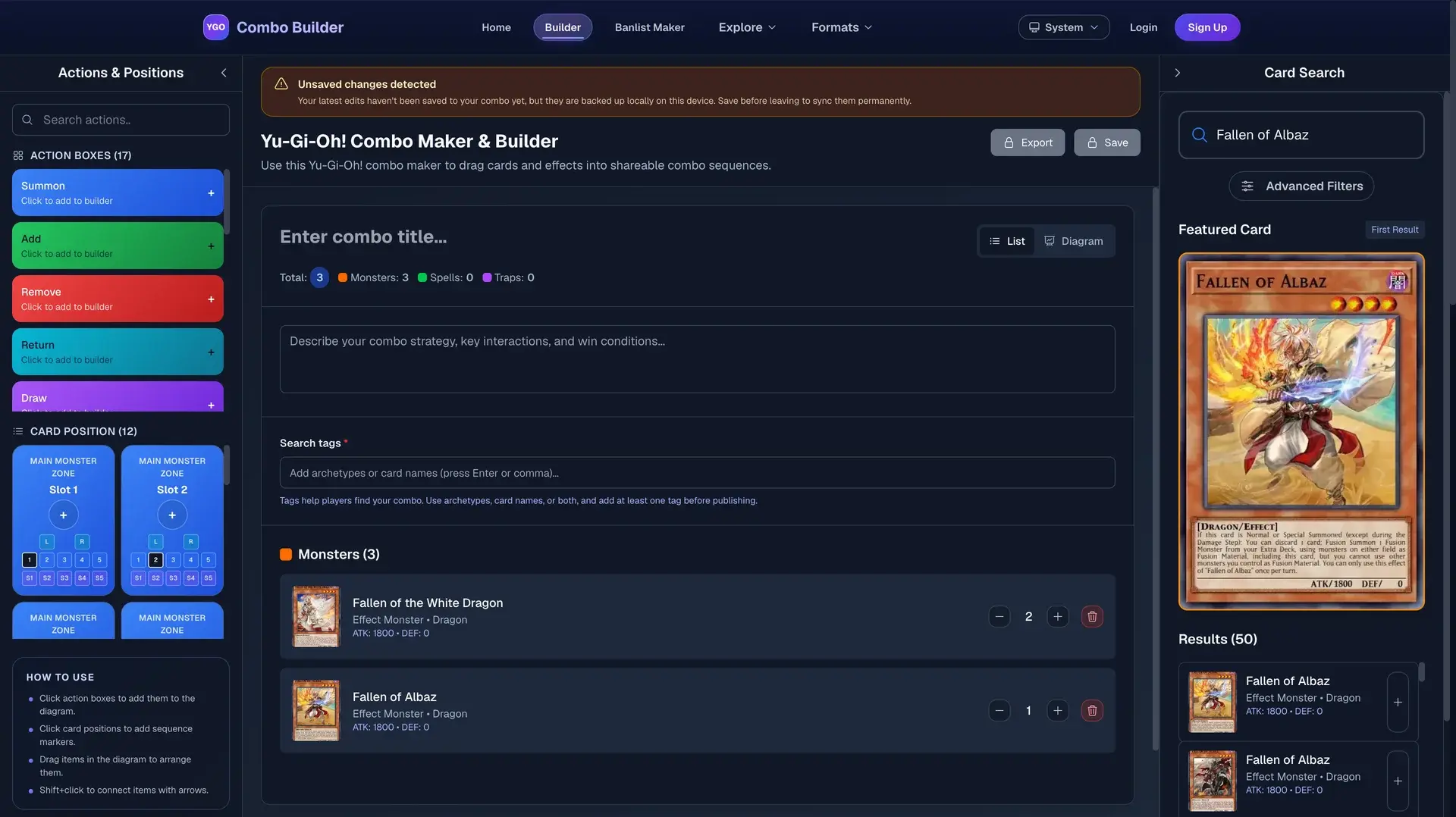Screen dimensions: 1456x817
Task: Select L marker in Slot 2 card
Action: point(155,542)
